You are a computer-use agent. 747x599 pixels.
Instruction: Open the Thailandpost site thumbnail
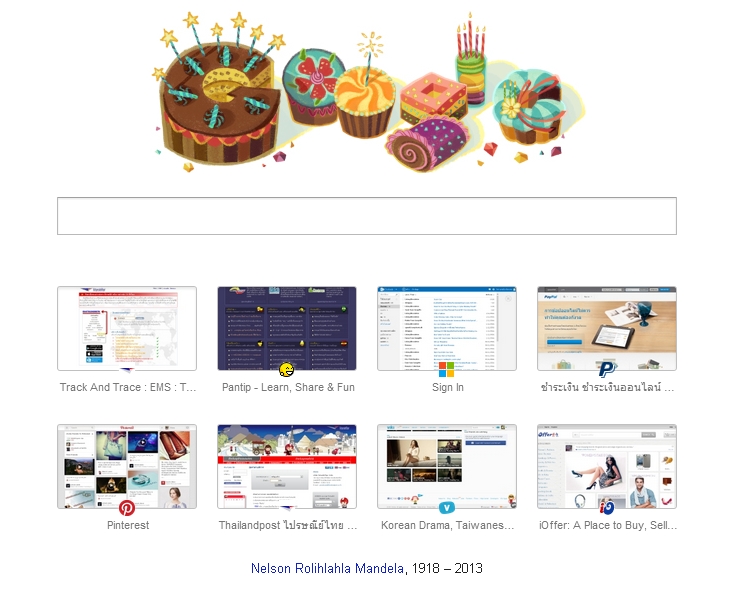287,467
